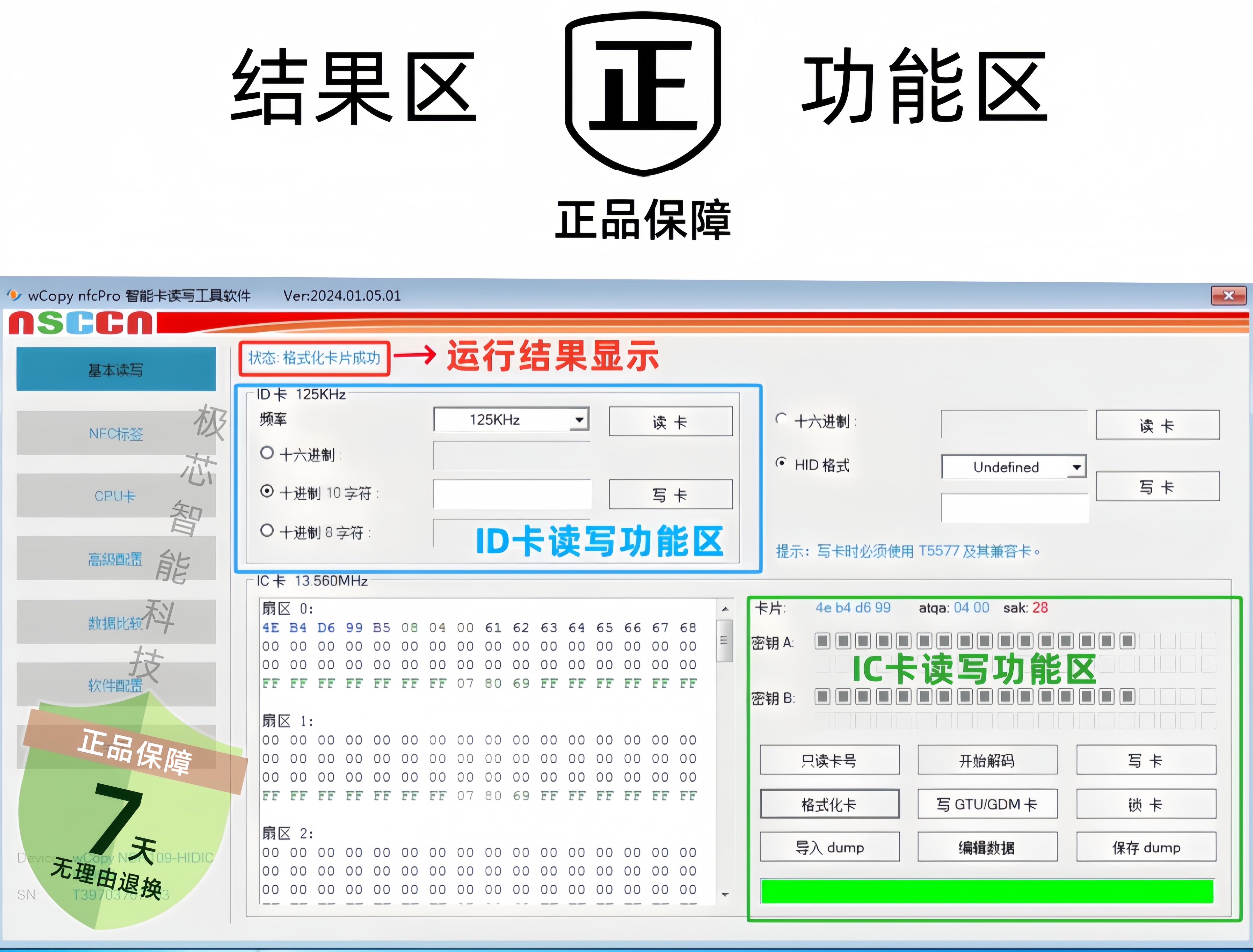Switch to the NFC标签 tab

(116, 433)
